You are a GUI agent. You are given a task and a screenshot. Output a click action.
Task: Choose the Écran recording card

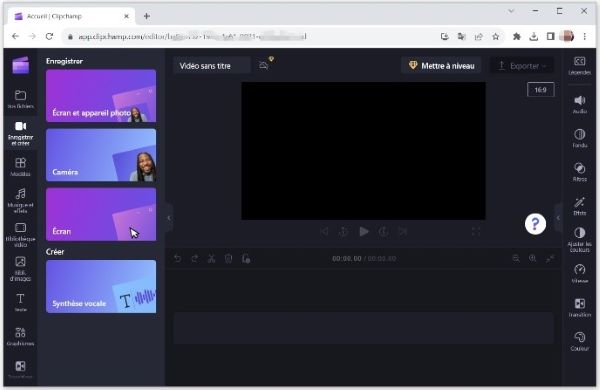101,214
